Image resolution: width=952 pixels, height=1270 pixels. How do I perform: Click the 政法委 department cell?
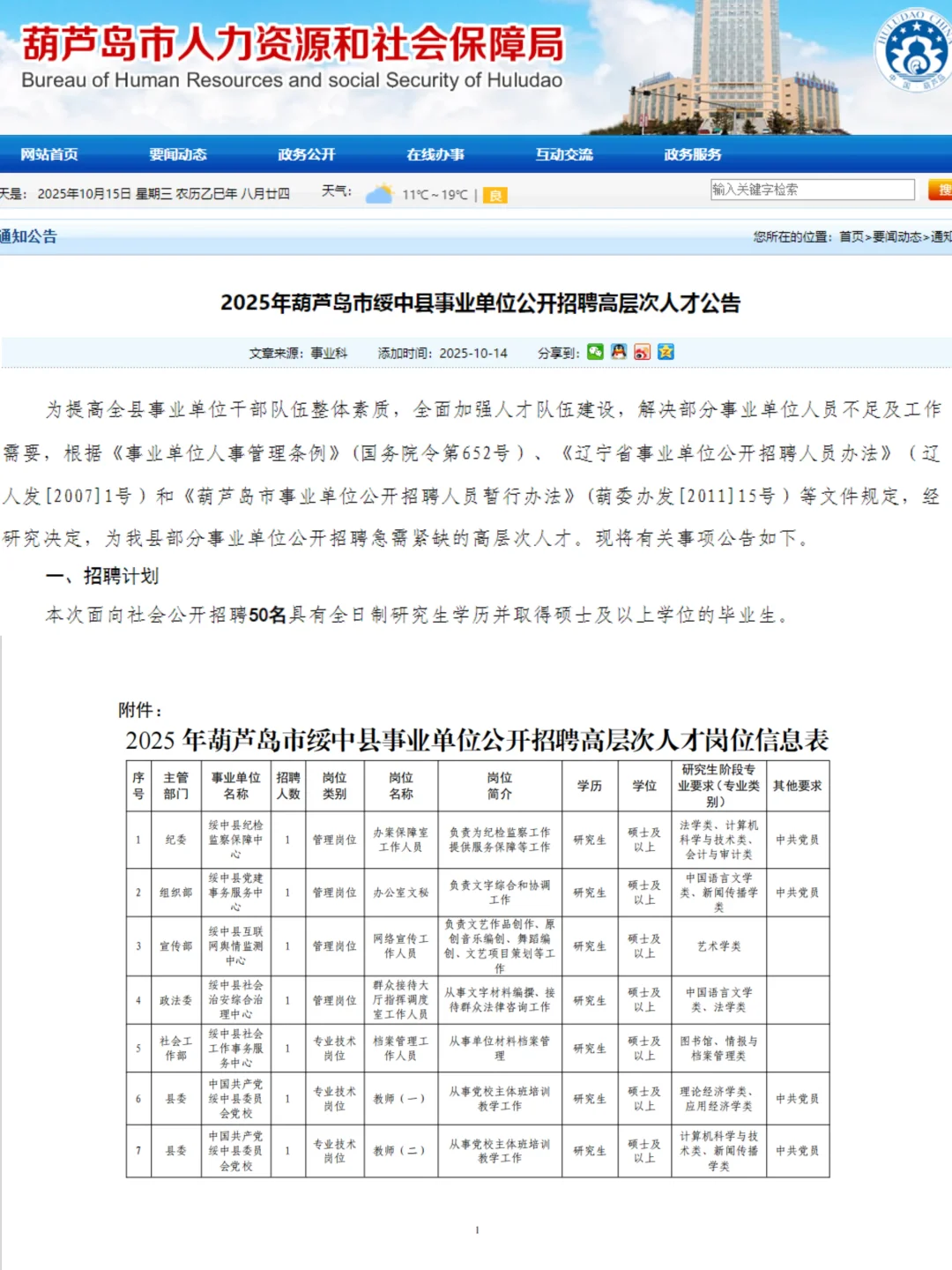pos(175,1000)
